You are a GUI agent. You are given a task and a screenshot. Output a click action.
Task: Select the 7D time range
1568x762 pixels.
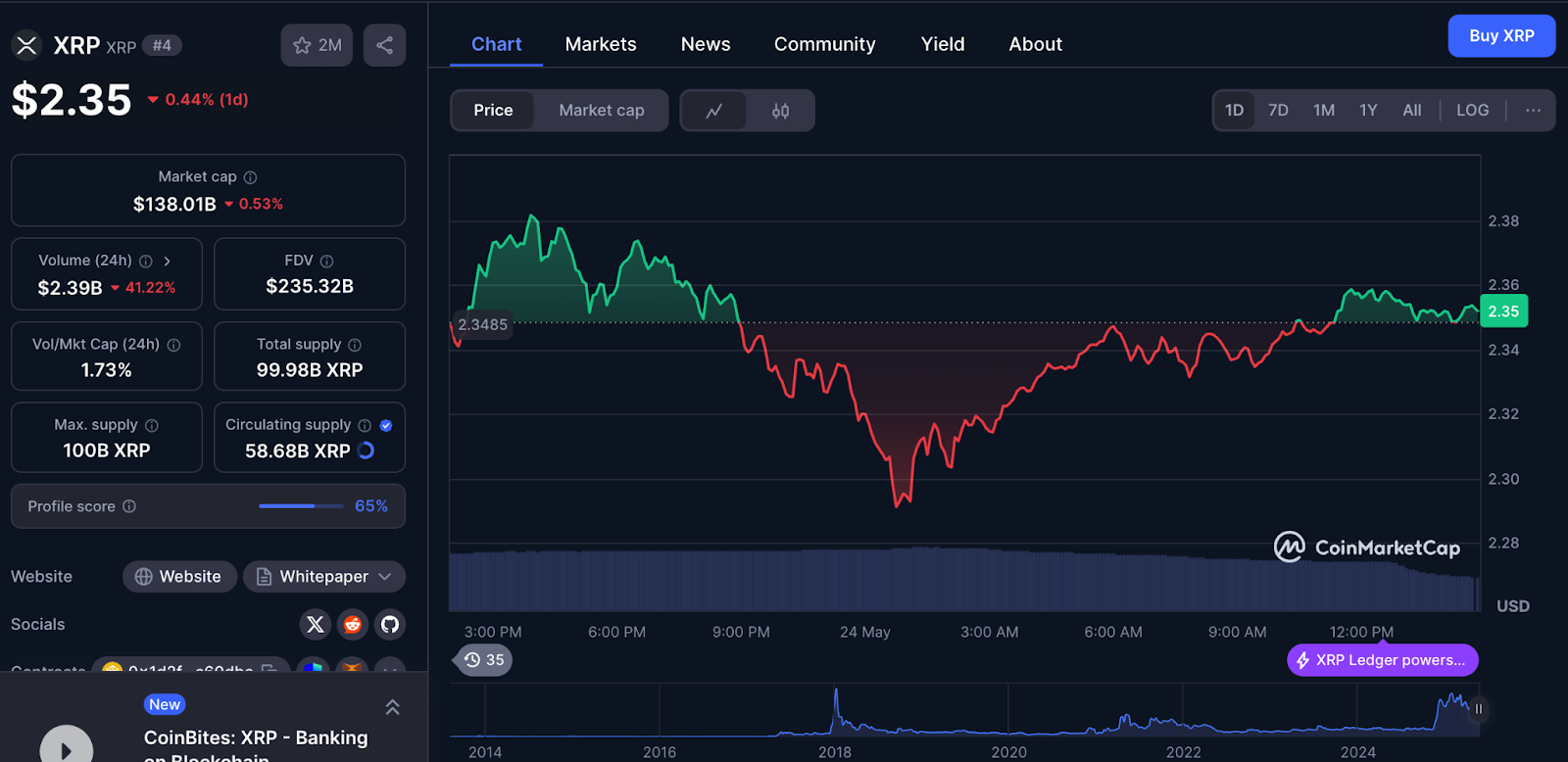click(1278, 111)
